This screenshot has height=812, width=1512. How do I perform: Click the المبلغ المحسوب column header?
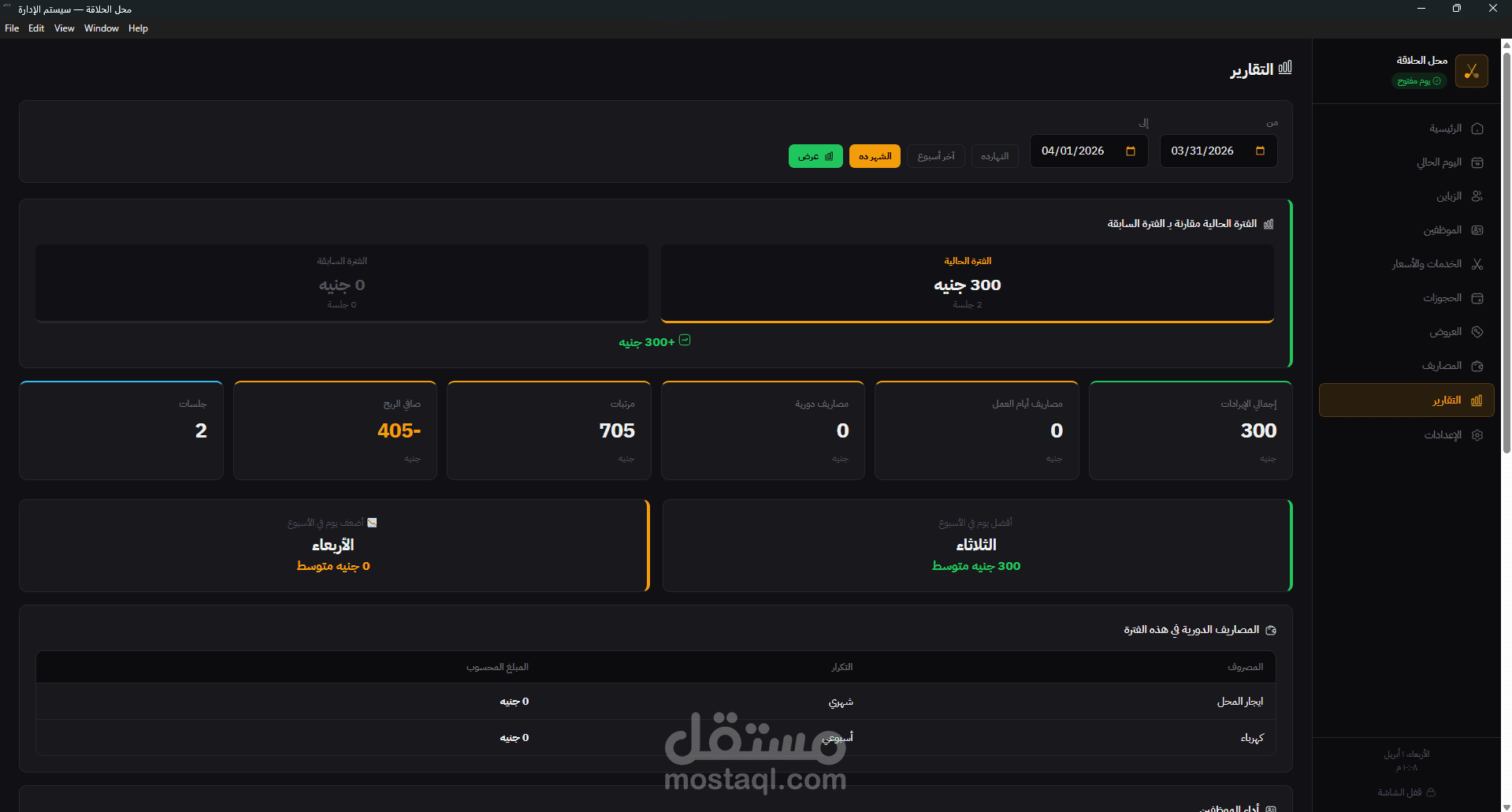497,667
